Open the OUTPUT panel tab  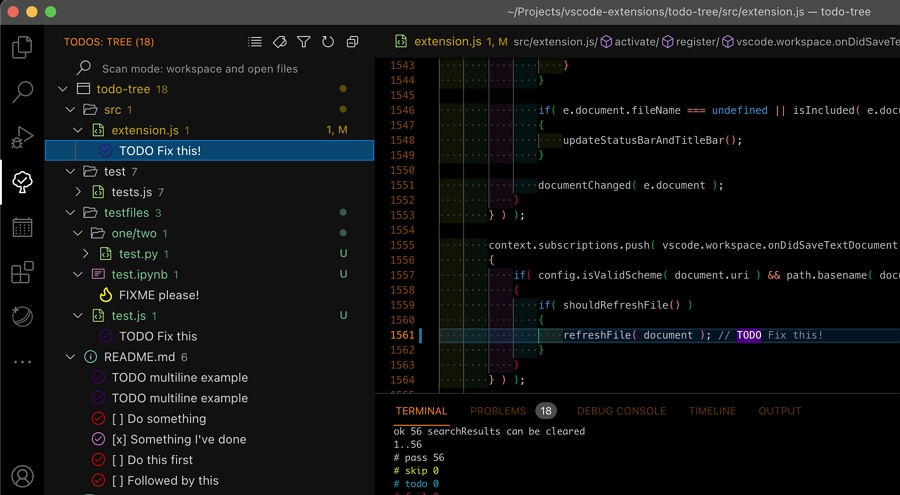(779, 411)
